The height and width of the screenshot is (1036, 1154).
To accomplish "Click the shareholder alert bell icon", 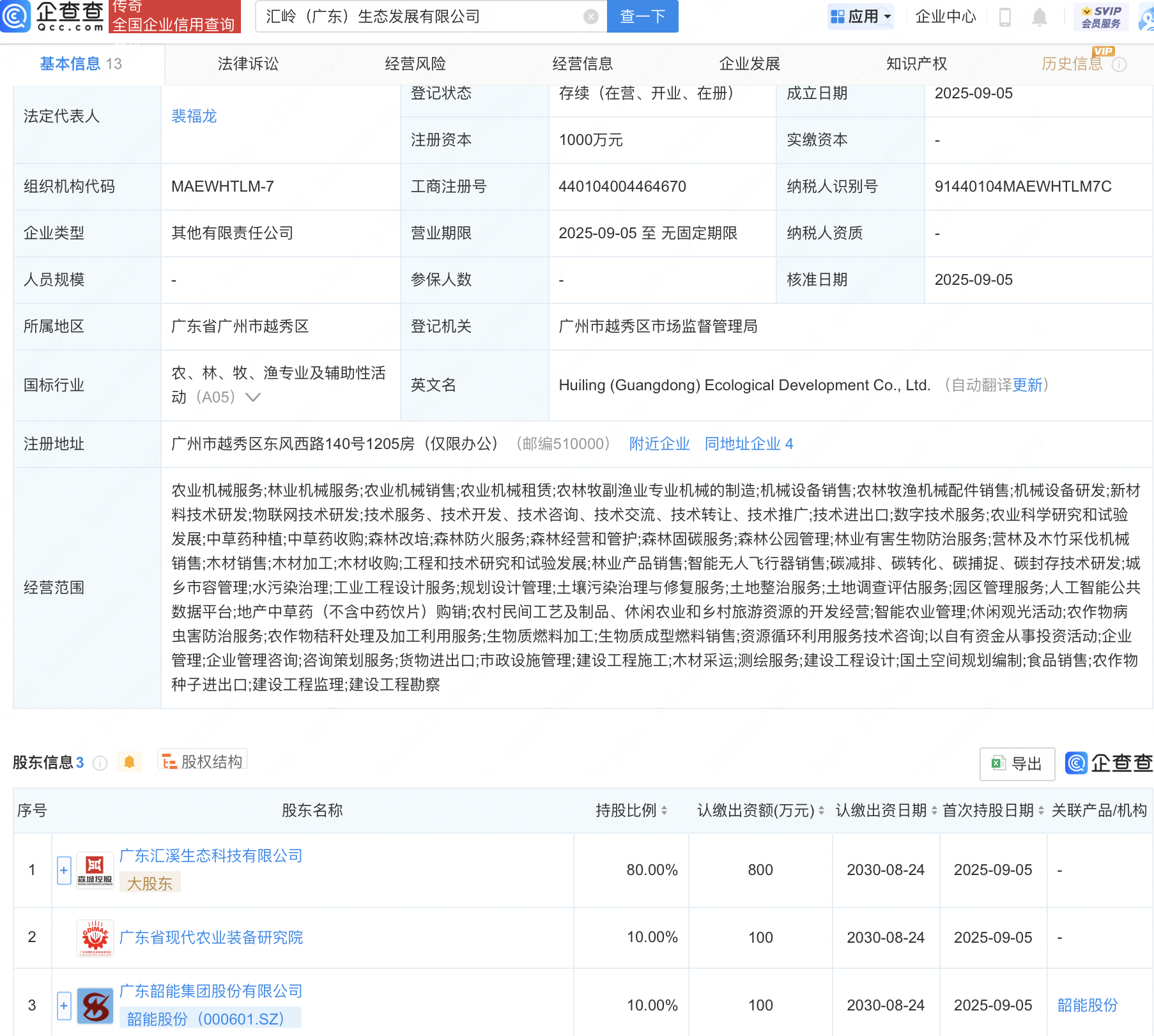I will (x=129, y=762).
